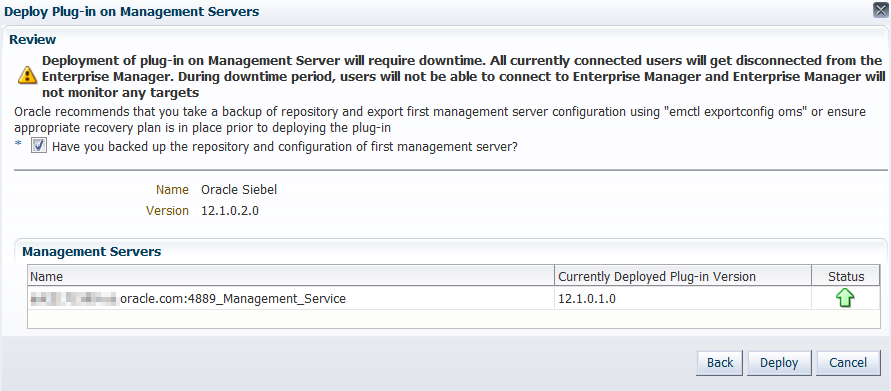This screenshot has width=891, height=391.
Task: Select the Status column header
Action: 846,277
